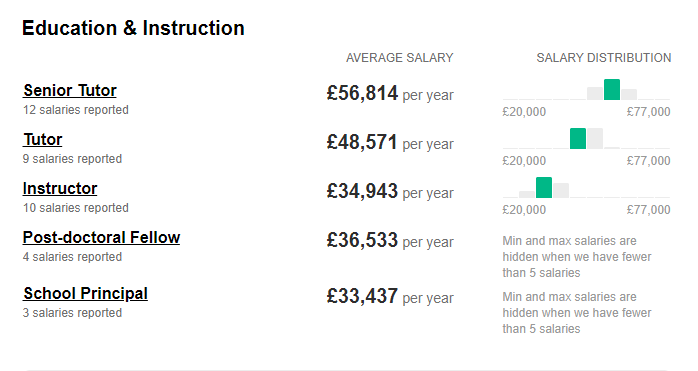Open the Instructor job title link

click(x=60, y=188)
